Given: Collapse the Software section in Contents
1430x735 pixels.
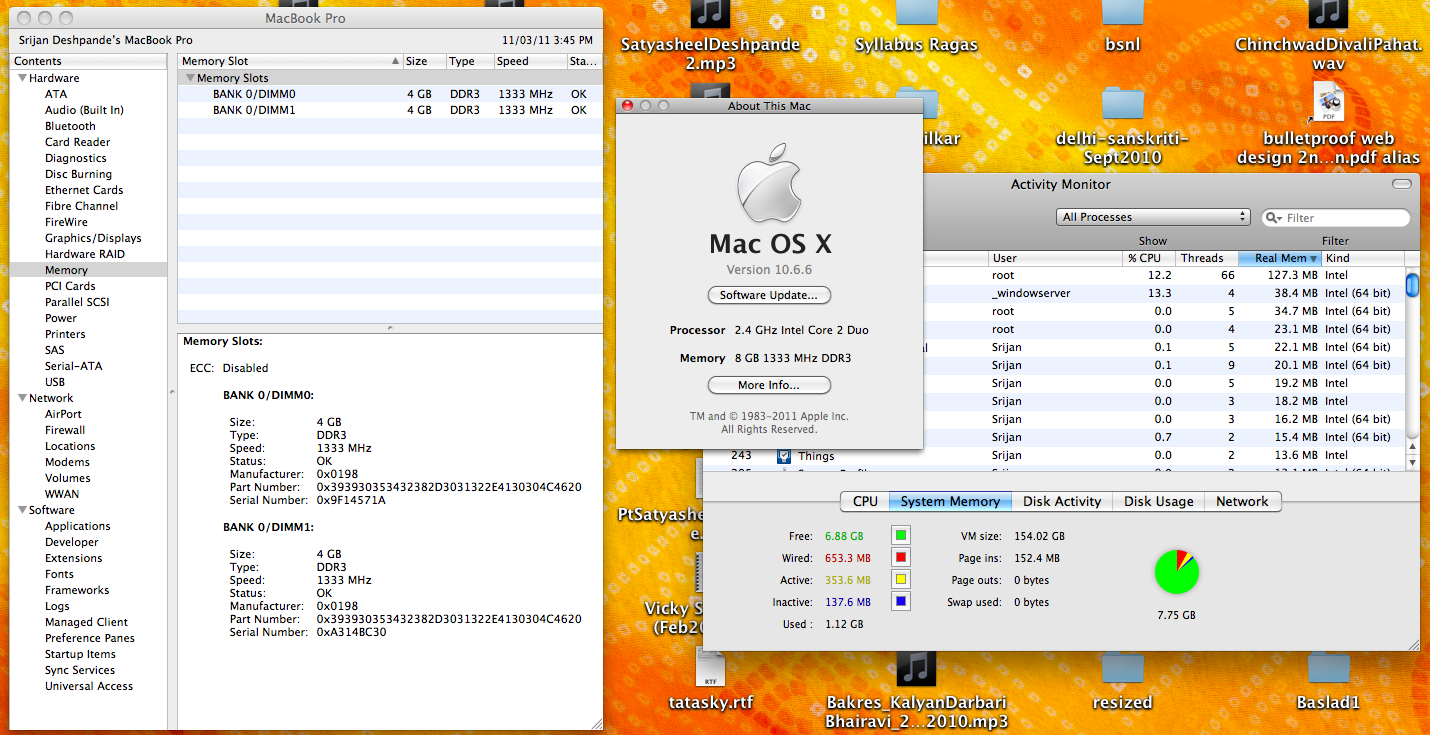Looking at the screenshot, I should tap(21, 510).
